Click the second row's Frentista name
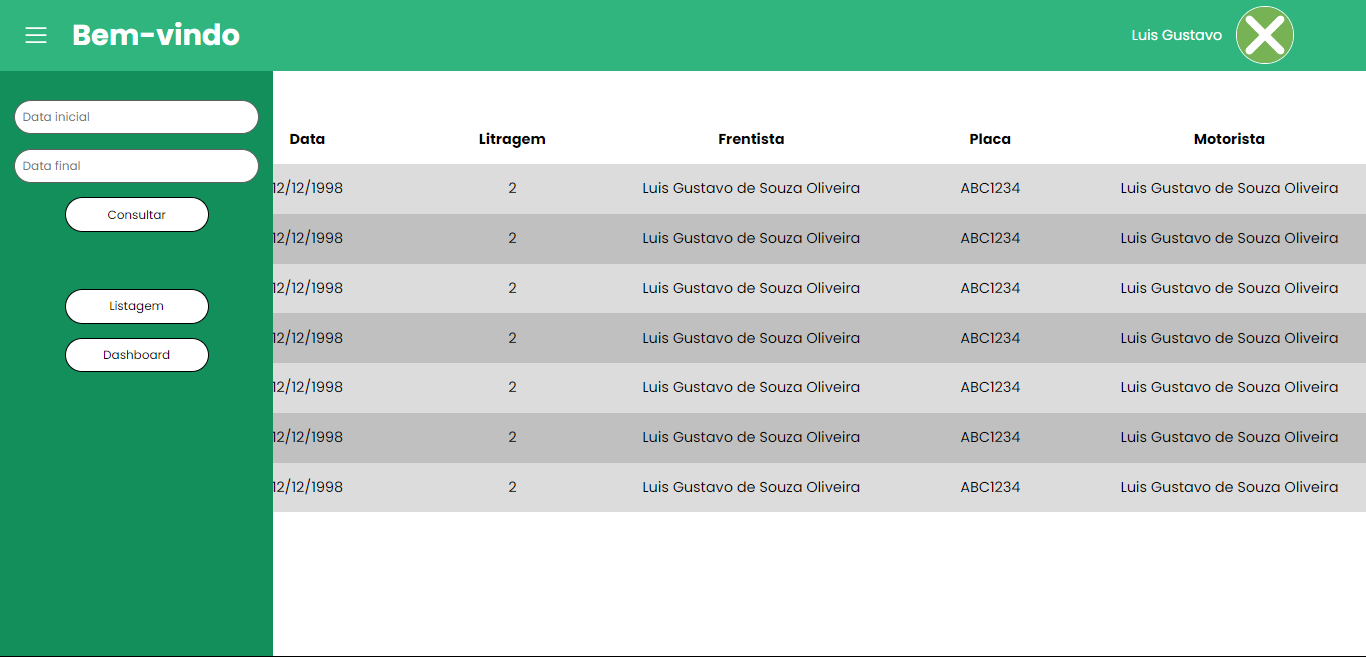The image size is (1366, 657). (x=751, y=238)
